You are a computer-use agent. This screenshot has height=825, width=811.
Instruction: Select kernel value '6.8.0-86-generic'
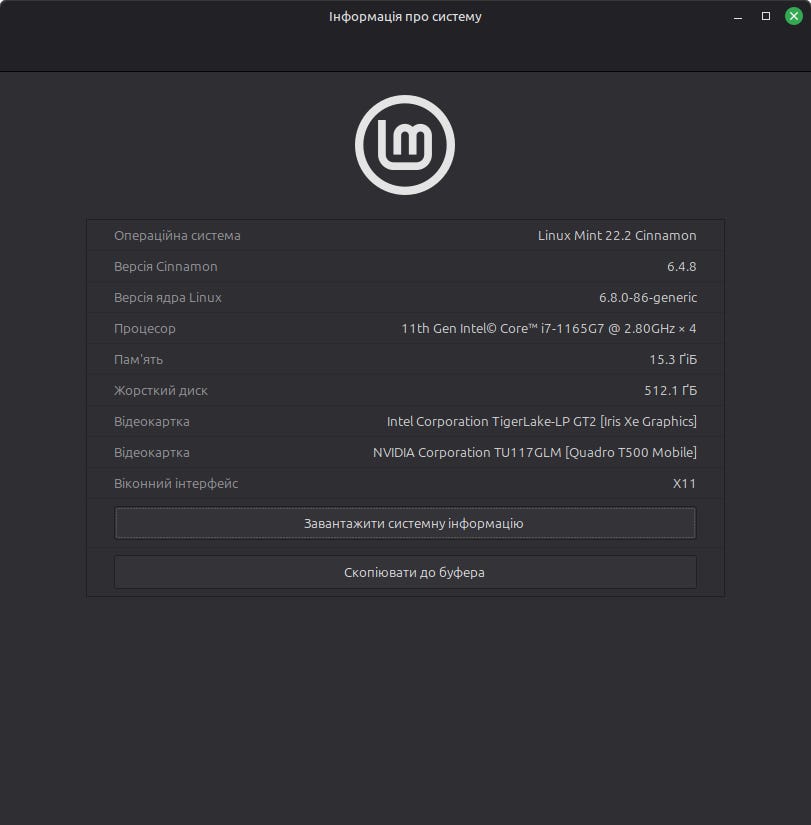648,297
